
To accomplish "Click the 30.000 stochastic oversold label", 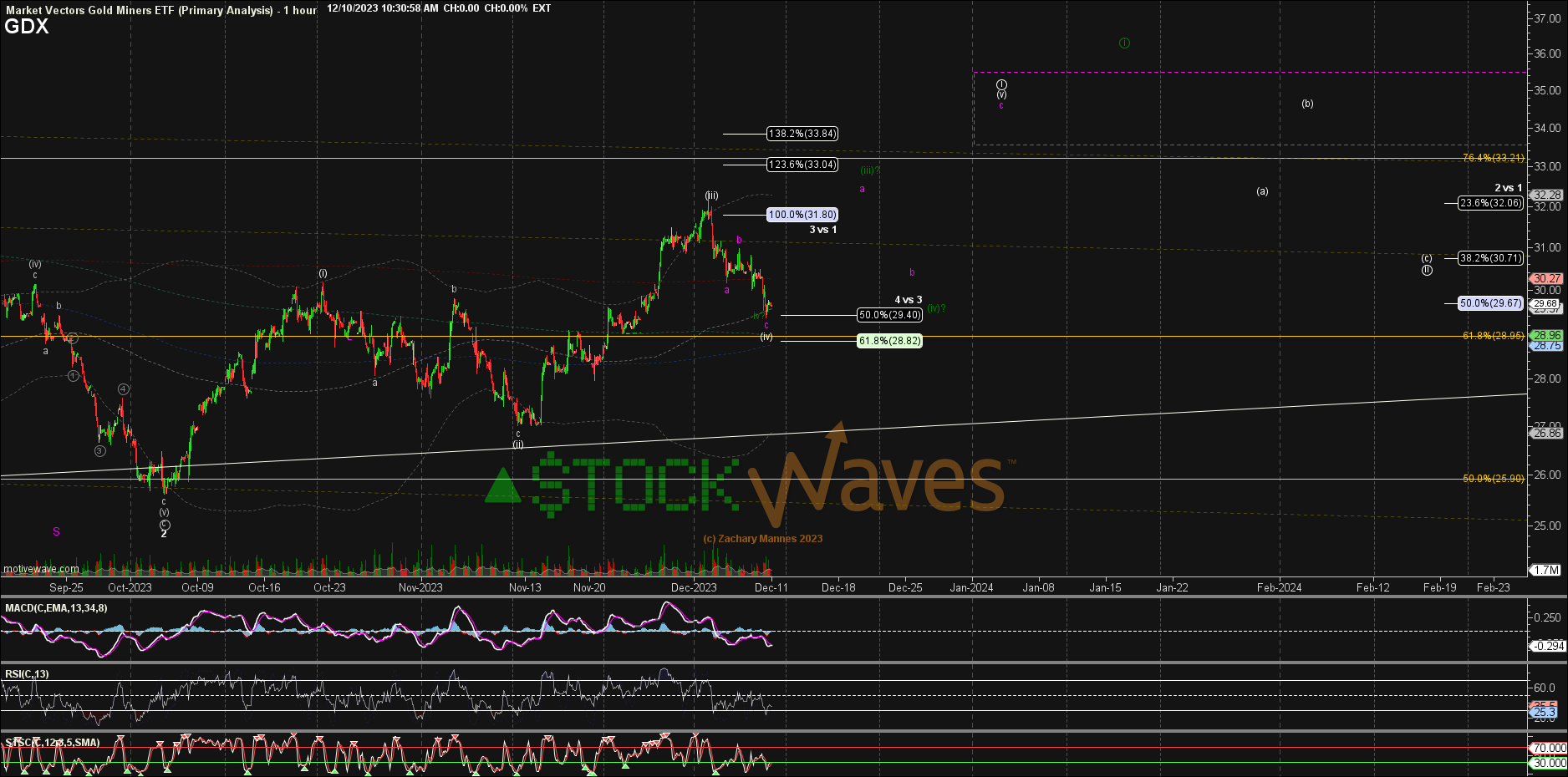I will (x=1548, y=763).
